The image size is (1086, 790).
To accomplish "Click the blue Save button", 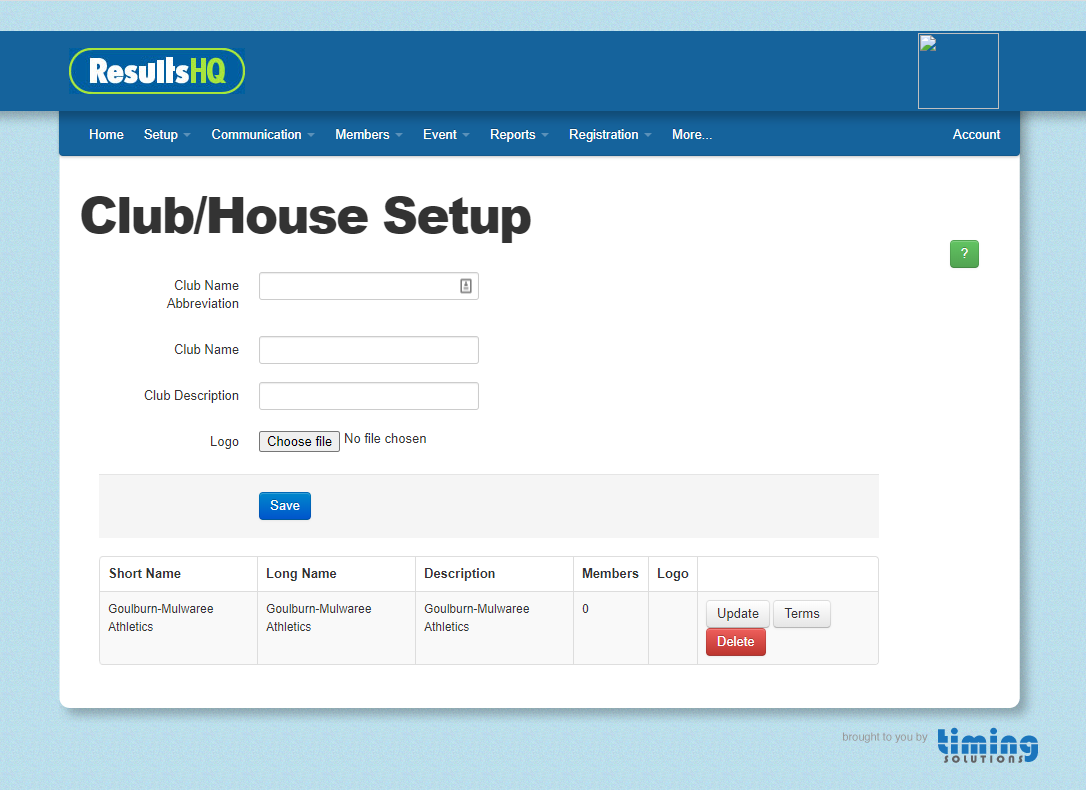I will (285, 505).
